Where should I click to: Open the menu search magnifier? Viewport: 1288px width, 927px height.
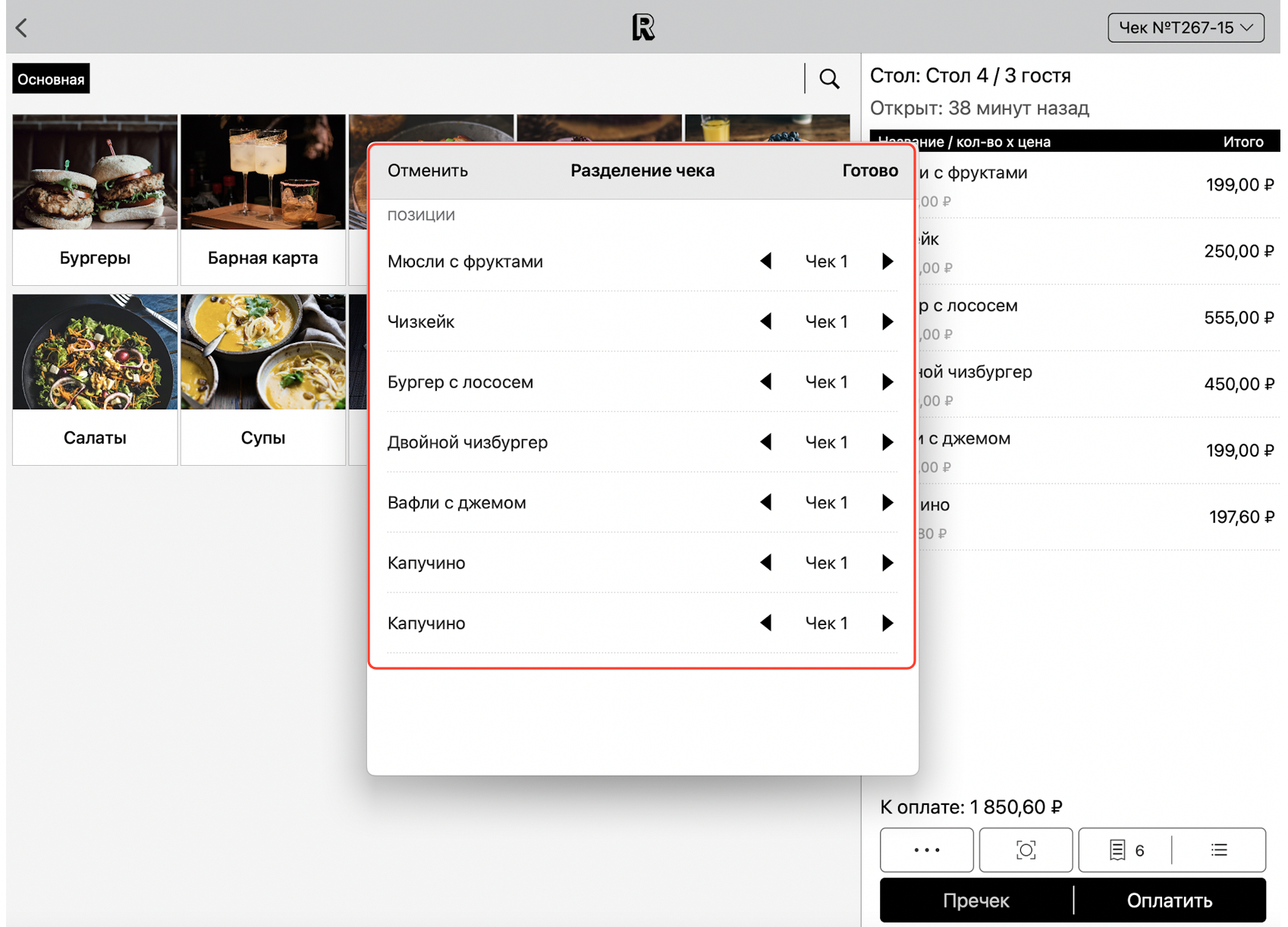pyautogui.click(x=829, y=79)
